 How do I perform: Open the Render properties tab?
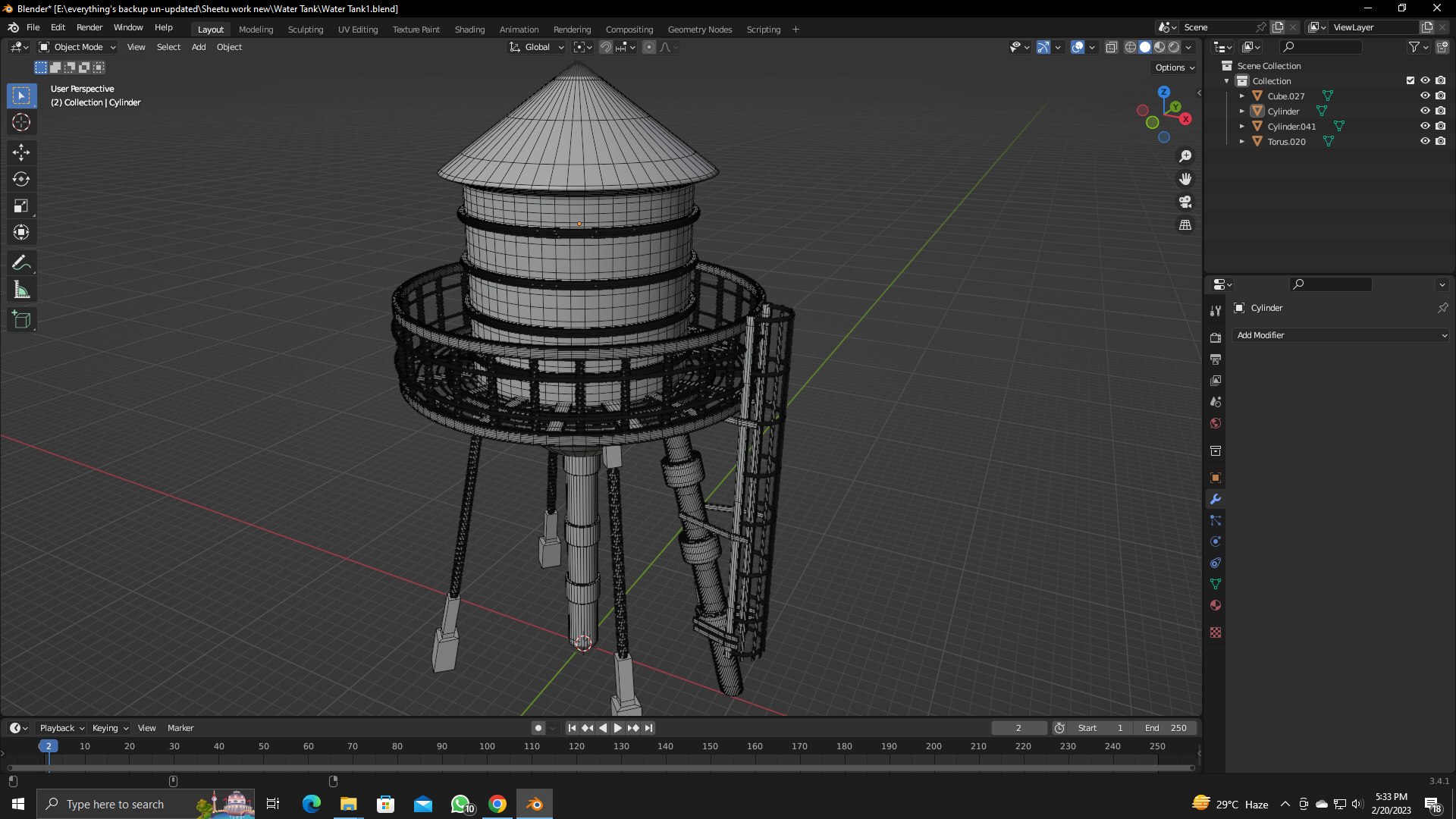click(1216, 337)
